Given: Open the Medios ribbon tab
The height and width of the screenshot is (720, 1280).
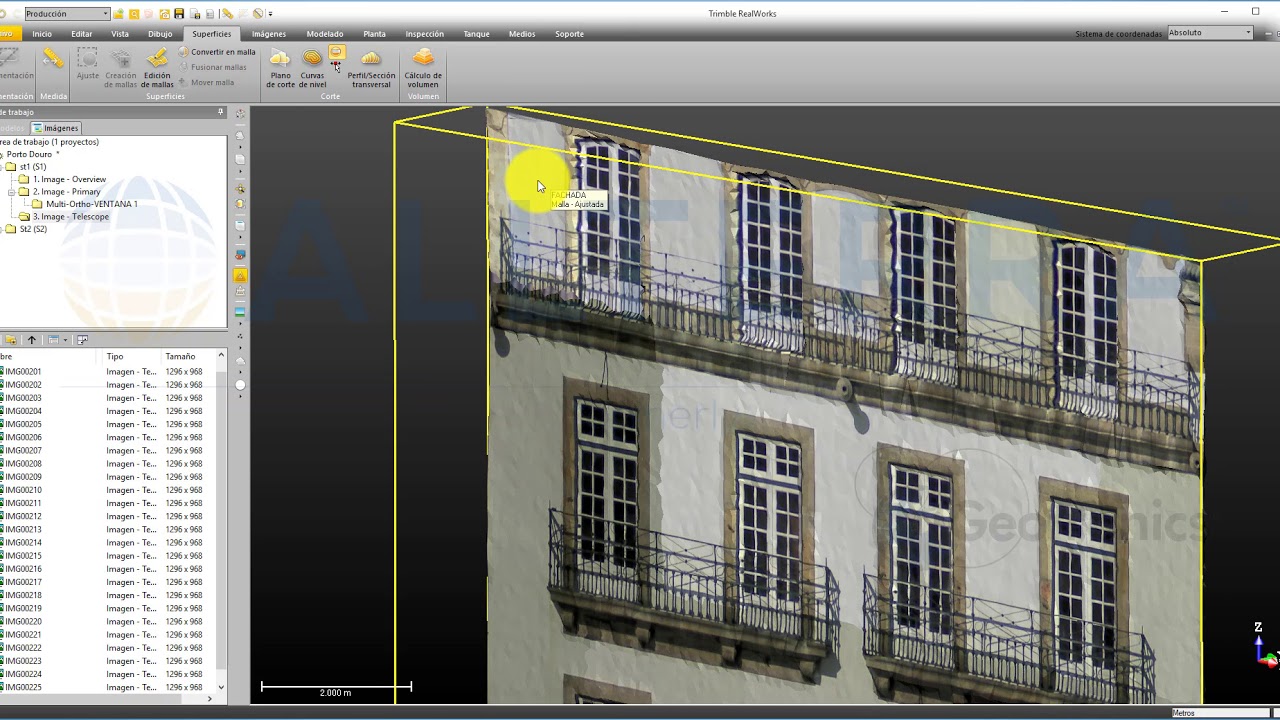Looking at the screenshot, I should coord(522,34).
